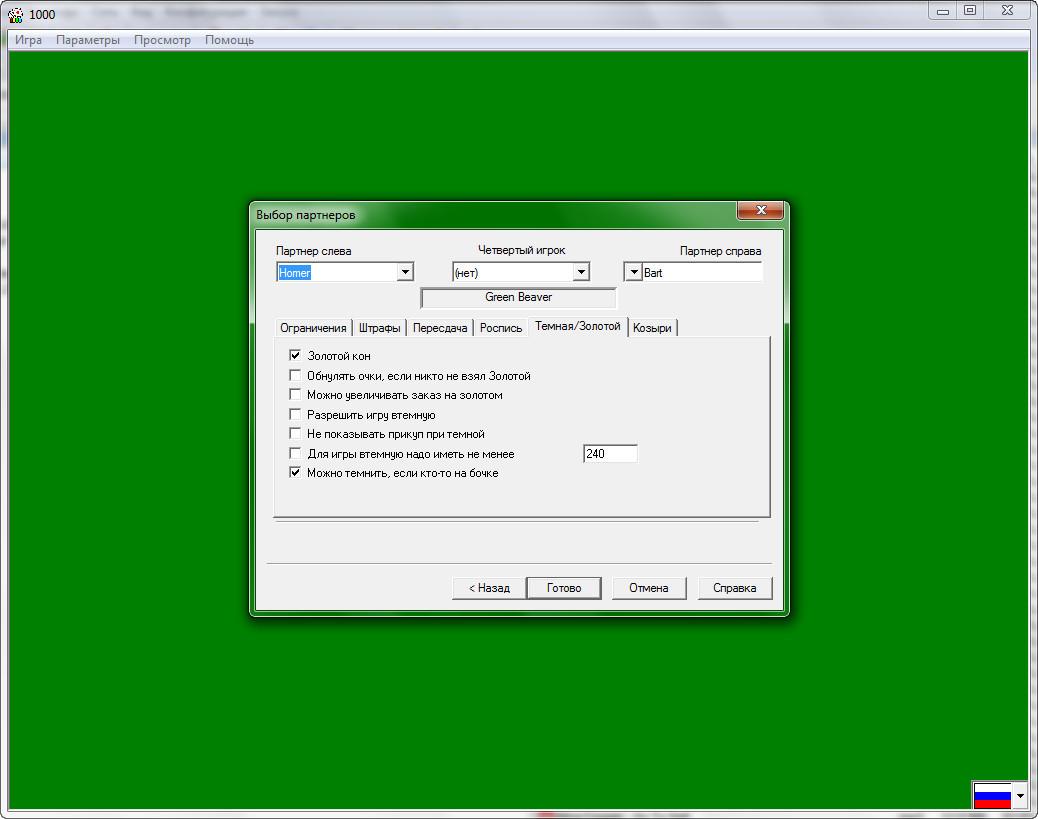Cancel with the Отмена button
This screenshot has height=819, width=1038.
coord(649,588)
